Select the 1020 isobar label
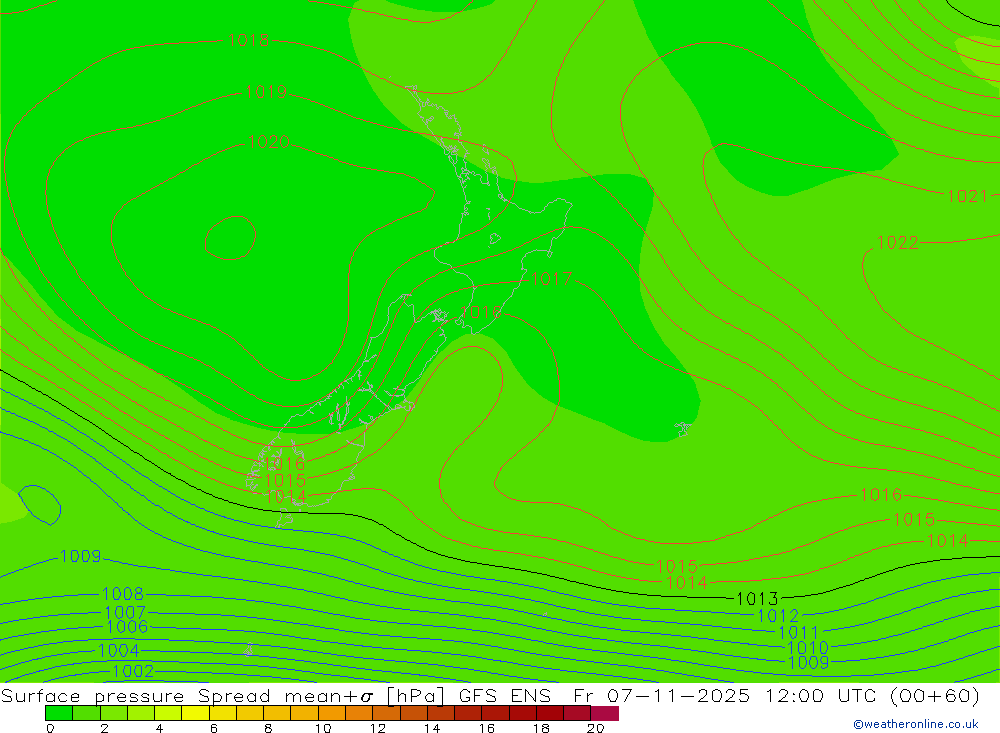 pos(269,142)
